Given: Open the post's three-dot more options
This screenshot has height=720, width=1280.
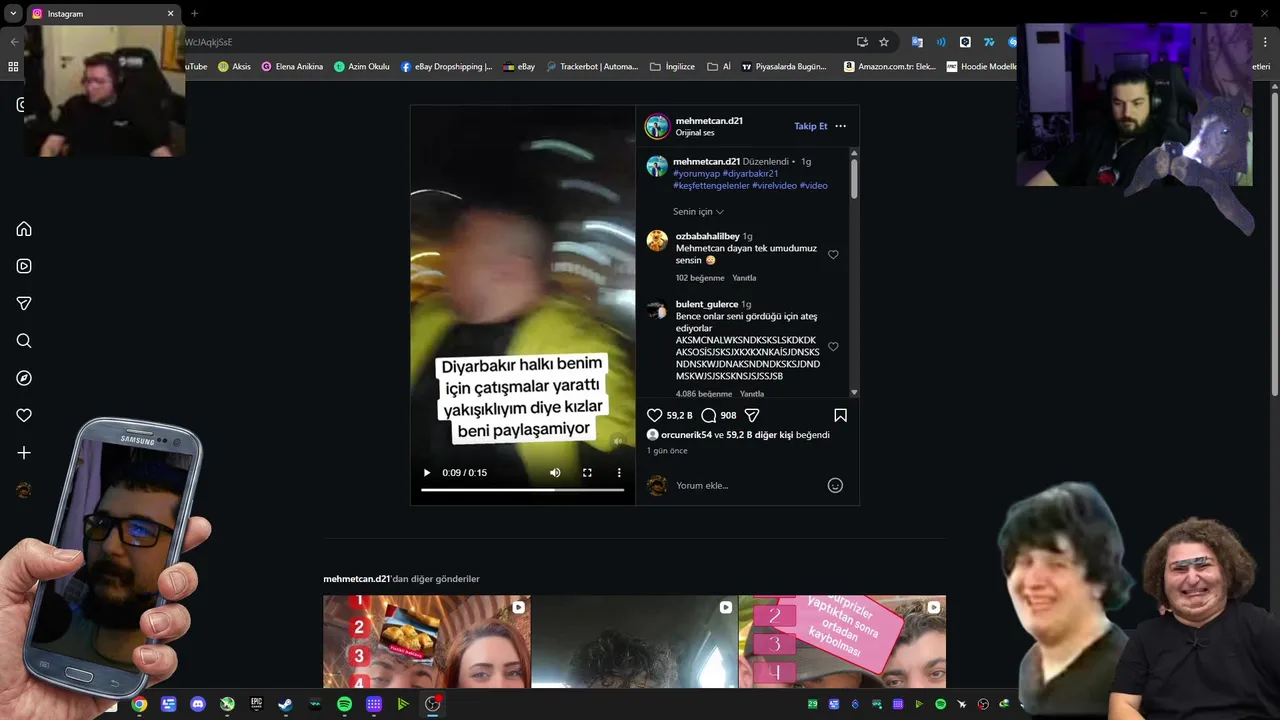Looking at the screenshot, I should [x=840, y=126].
